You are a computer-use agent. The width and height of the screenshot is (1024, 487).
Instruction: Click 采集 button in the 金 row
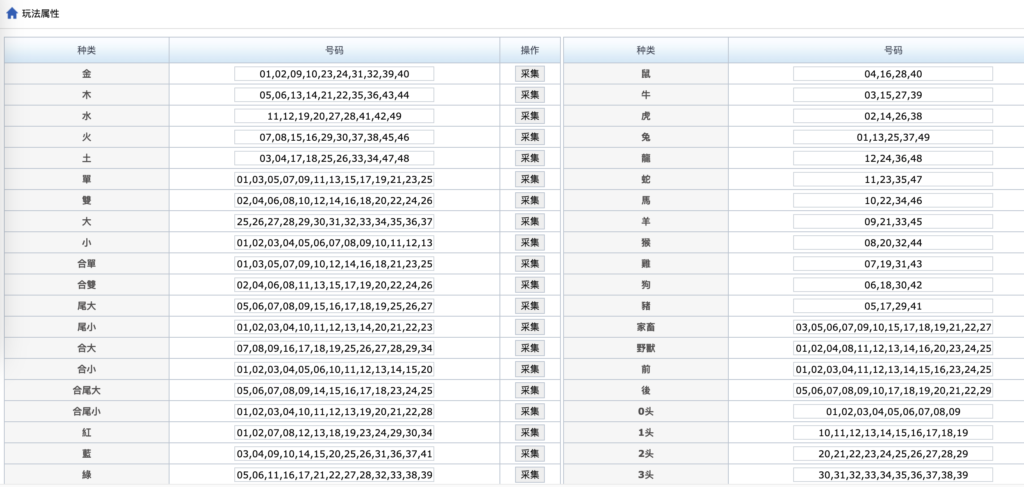529,74
